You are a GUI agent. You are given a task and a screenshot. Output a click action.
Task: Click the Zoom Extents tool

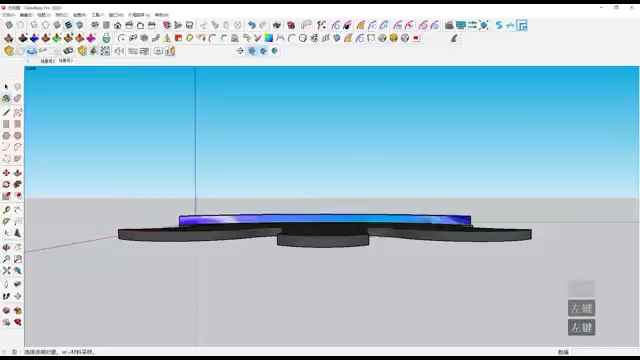point(6,271)
